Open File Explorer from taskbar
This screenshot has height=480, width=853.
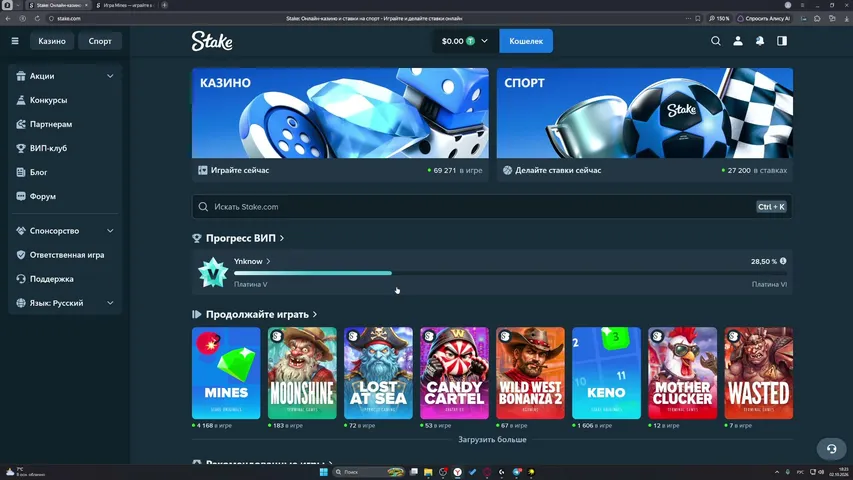click(x=428, y=472)
